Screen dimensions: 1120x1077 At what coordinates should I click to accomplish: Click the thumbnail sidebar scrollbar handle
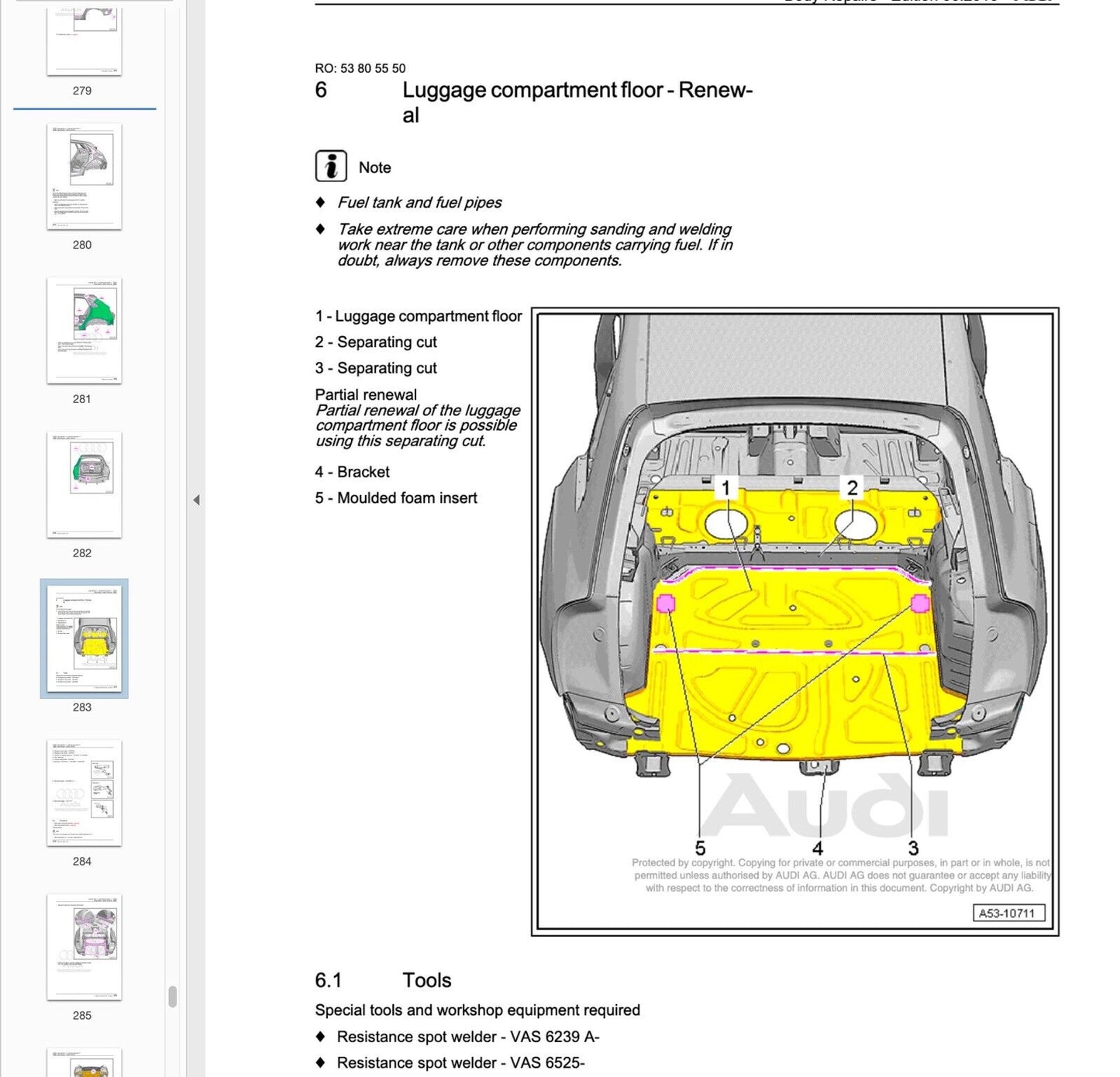click(x=172, y=996)
